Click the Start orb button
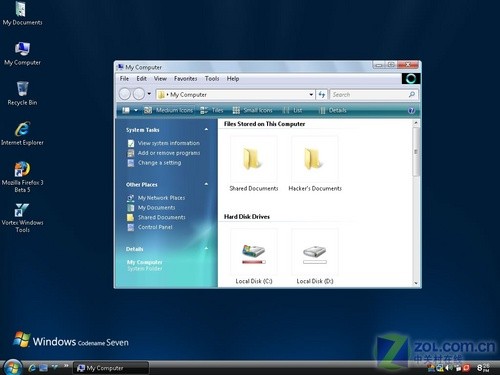 pos(12,367)
